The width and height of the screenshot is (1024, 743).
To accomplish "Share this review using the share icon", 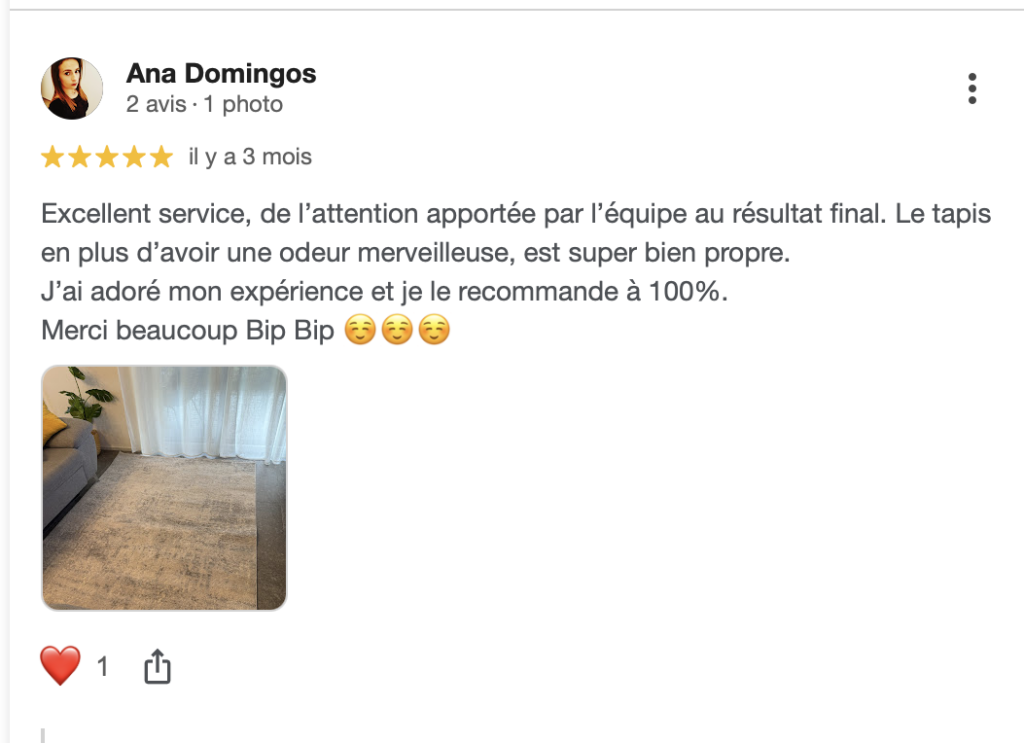I will 157,666.
